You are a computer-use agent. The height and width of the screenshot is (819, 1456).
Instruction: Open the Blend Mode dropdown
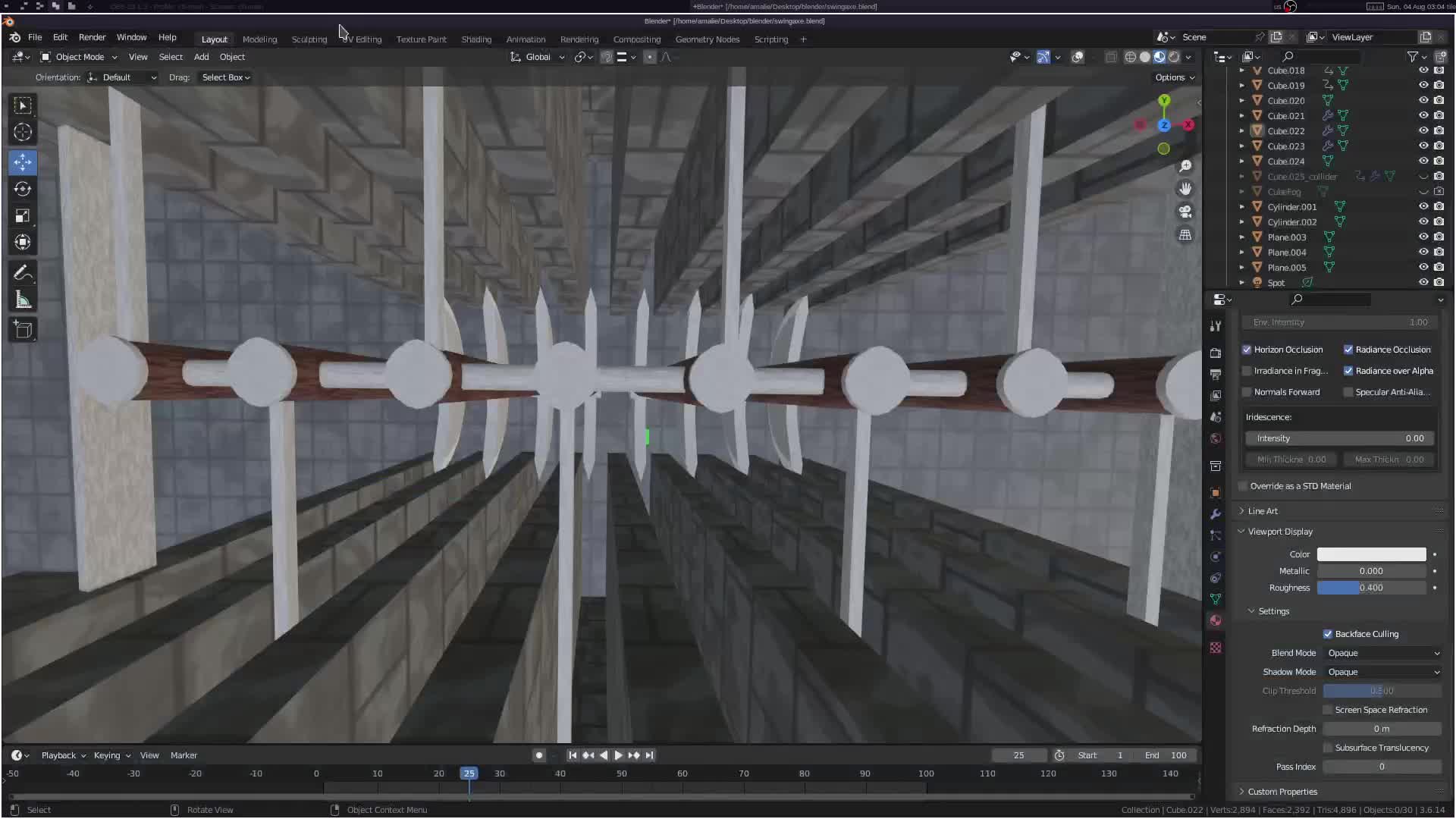[1382, 653]
